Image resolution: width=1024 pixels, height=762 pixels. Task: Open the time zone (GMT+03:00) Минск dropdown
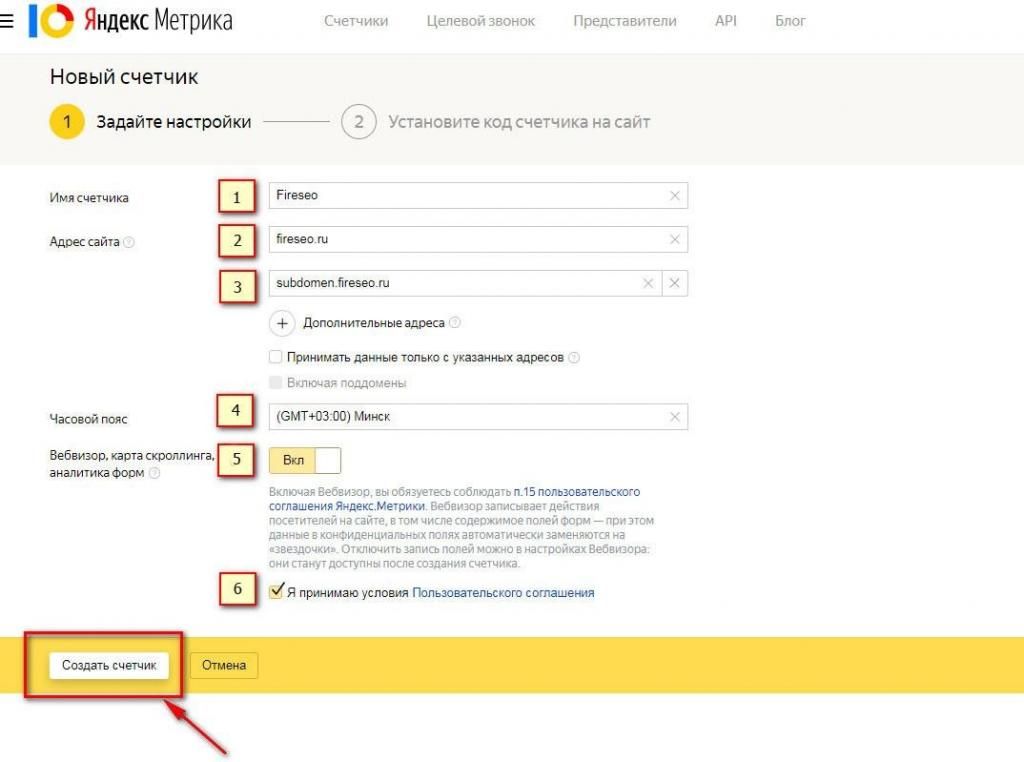click(478, 417)
